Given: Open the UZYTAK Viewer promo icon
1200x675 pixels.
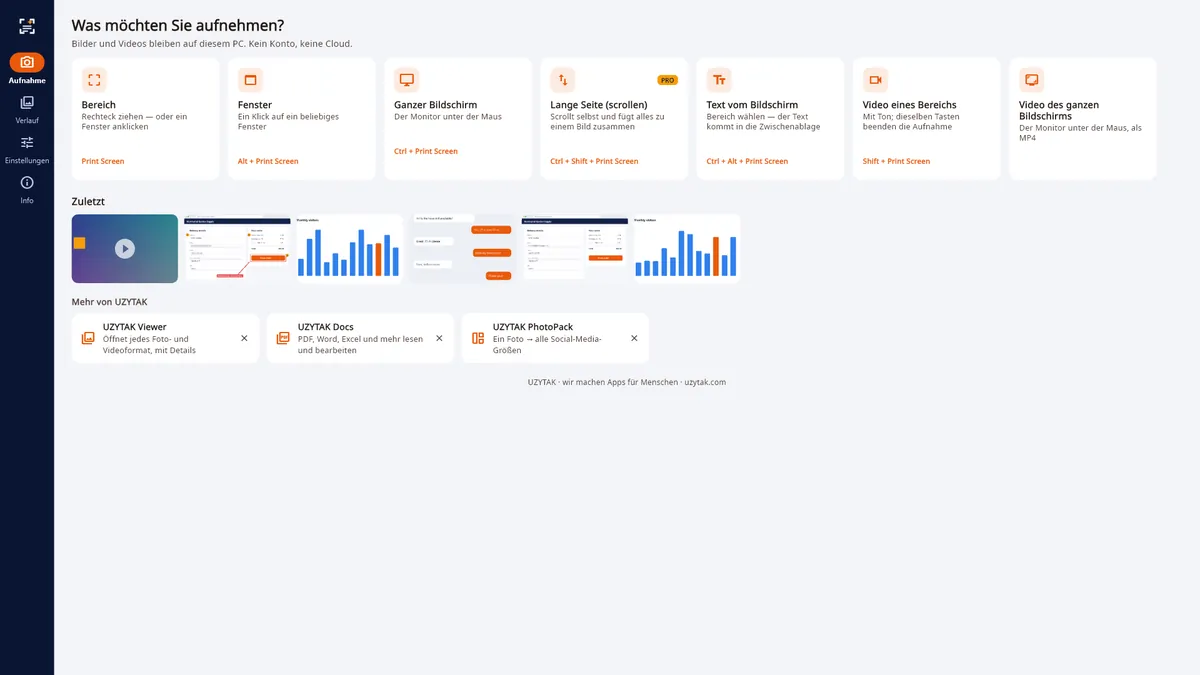Looking at the screenshot, I should coord(88,338).
